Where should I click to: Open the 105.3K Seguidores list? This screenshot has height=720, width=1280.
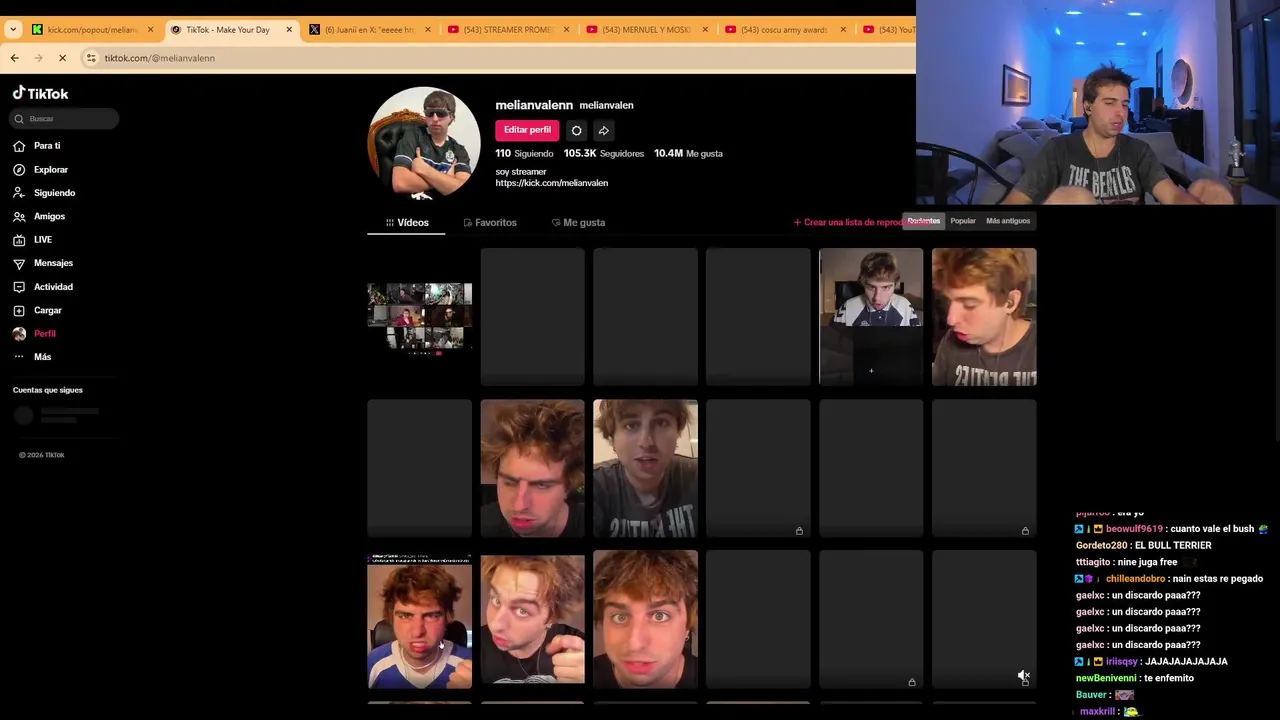tap(603, 153)
